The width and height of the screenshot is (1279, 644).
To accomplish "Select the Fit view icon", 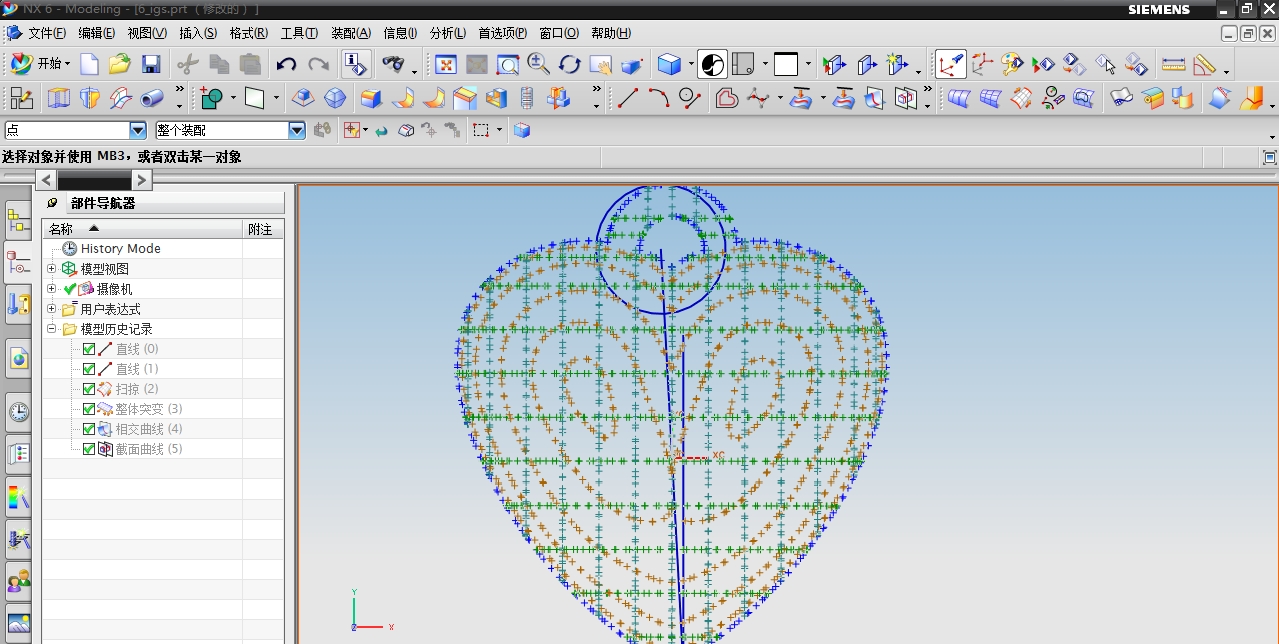I will coord(446,65).
